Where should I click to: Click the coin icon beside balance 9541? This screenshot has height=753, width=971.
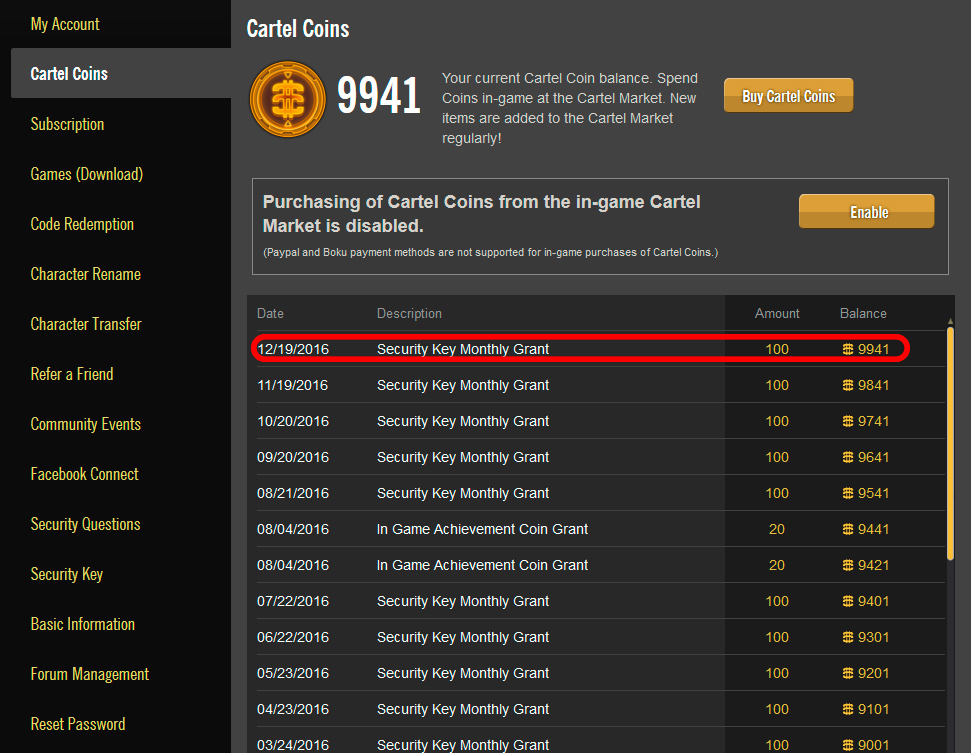[x=848, y=493]
